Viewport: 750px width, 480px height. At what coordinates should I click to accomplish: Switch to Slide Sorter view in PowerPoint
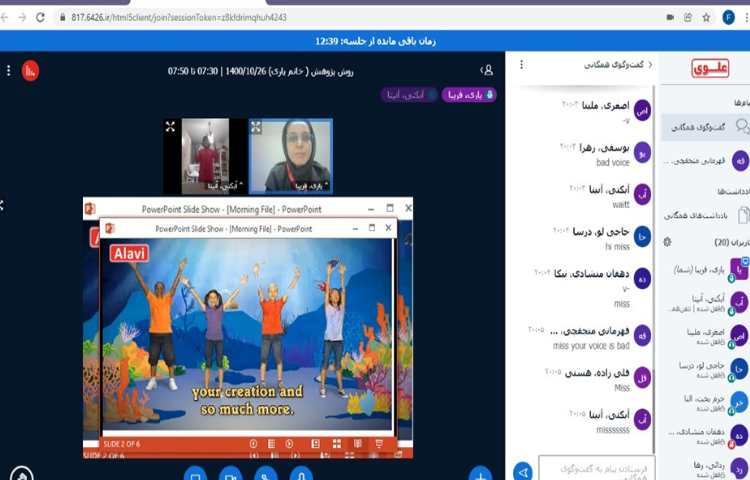tap(337, 444)
